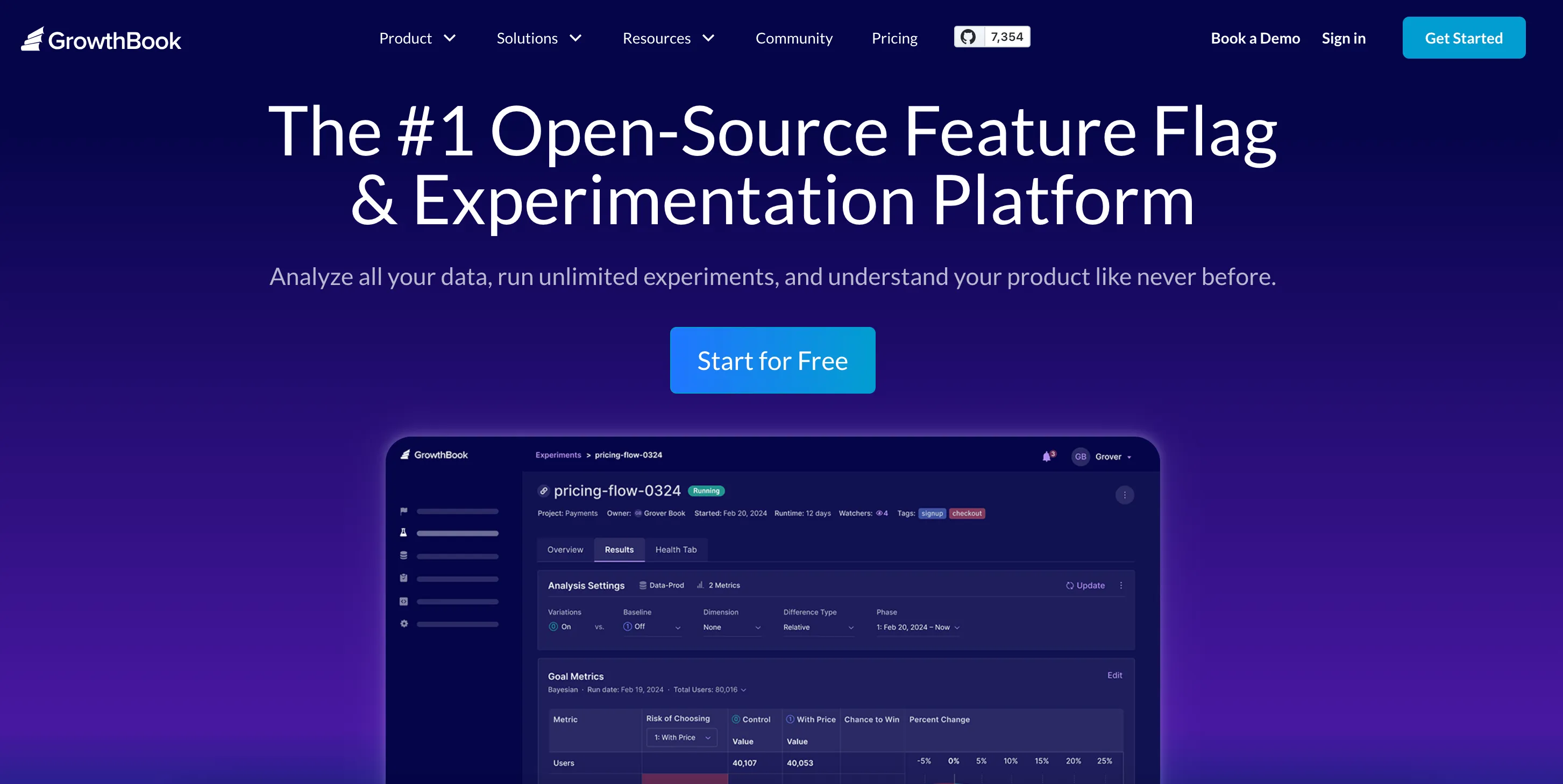Click the Get Started button
This screenshot has width=1563, height=784.
[1463, 38]
